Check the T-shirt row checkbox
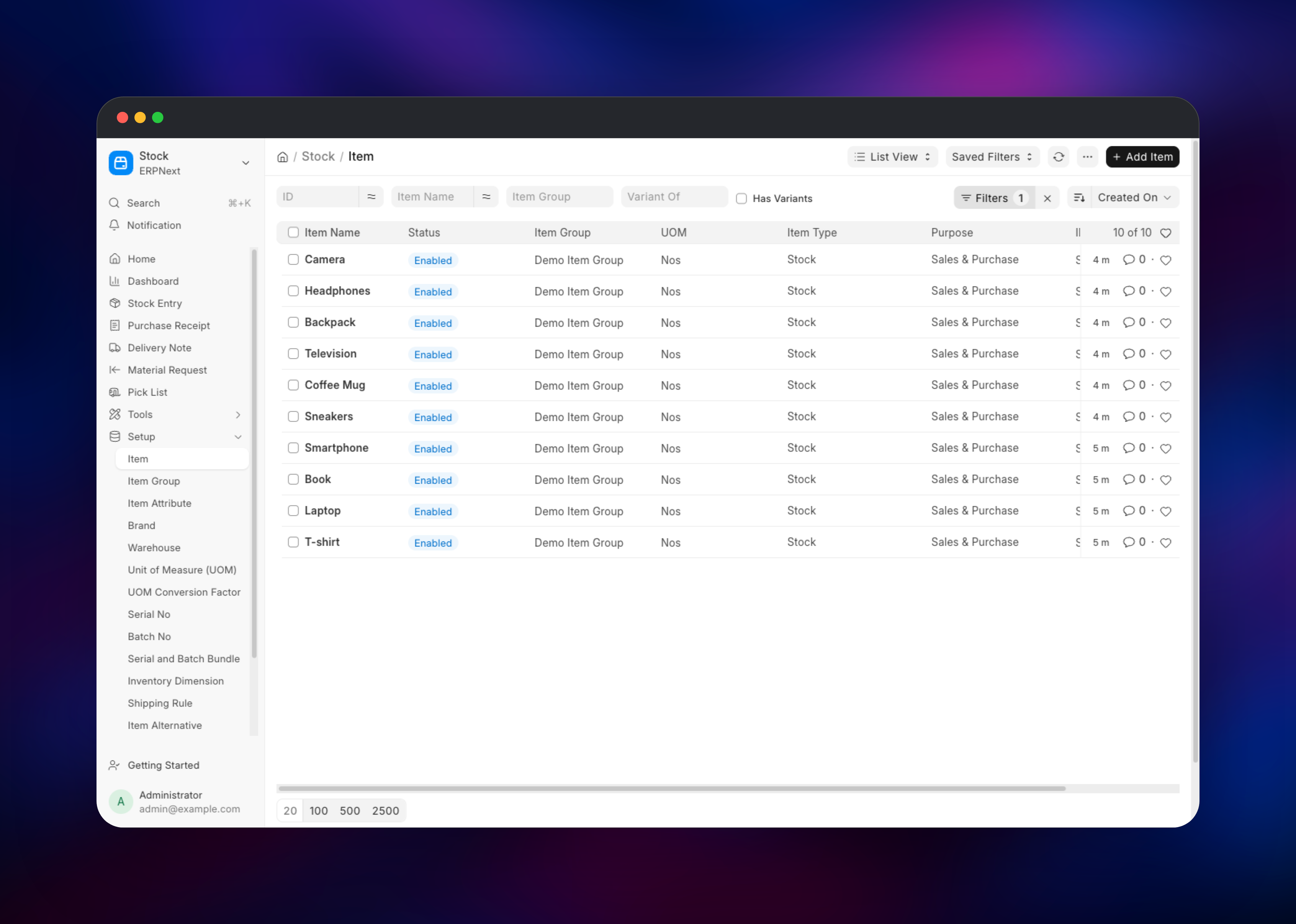The width and height of the screenshot is (1296, 924). (293, 542)
